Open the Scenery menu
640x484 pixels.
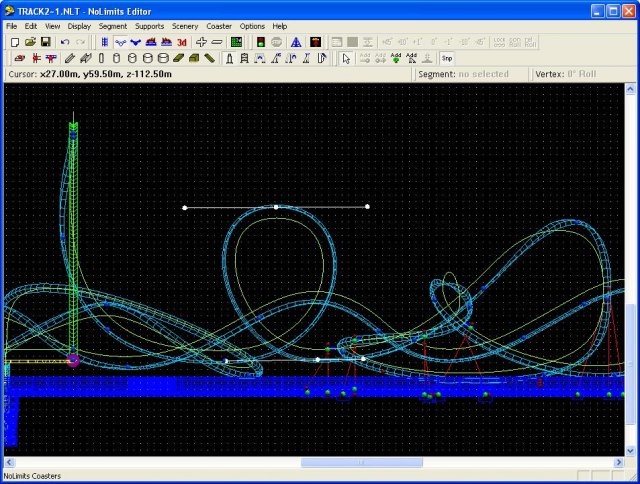[185, 25]
